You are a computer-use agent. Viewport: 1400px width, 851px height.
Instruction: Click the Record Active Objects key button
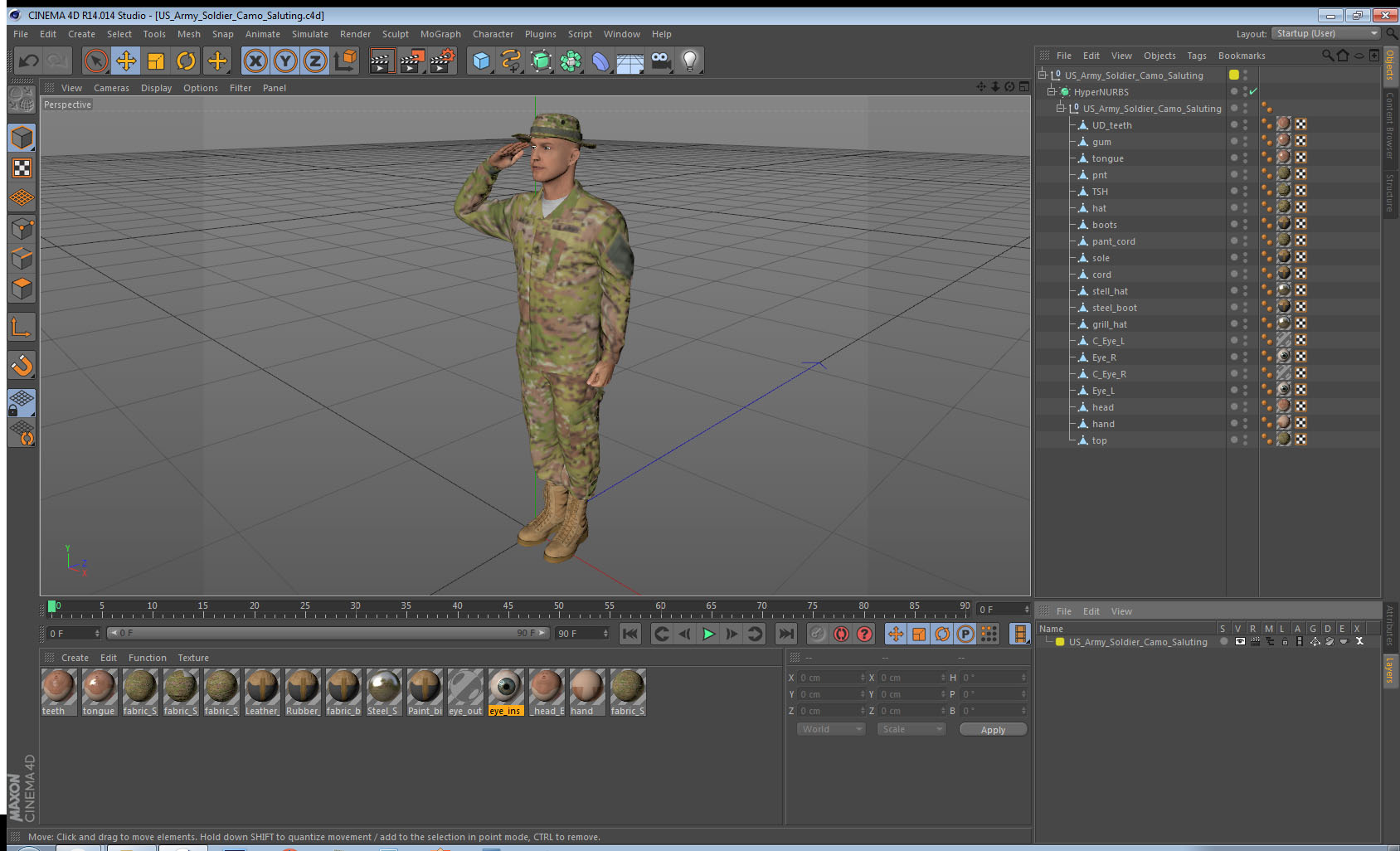[x=818, y=634]
